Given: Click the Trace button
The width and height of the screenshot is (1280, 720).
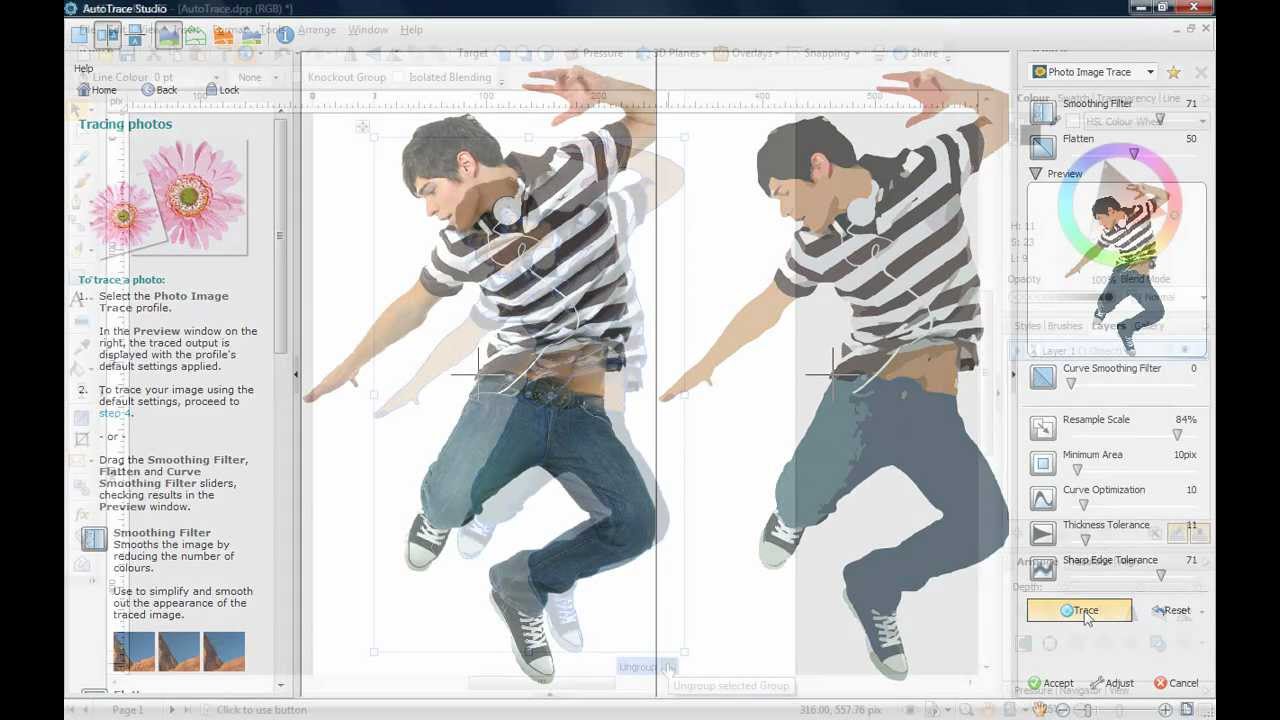Looking at the screenshot, I should (1079, 610).
